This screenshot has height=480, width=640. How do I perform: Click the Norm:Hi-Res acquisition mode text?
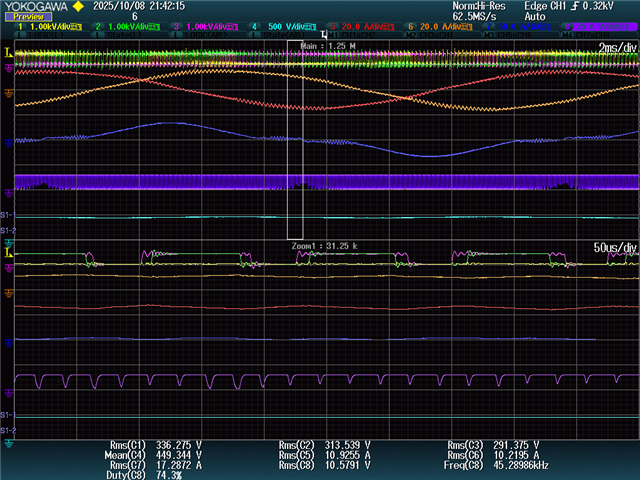(479, 6)
